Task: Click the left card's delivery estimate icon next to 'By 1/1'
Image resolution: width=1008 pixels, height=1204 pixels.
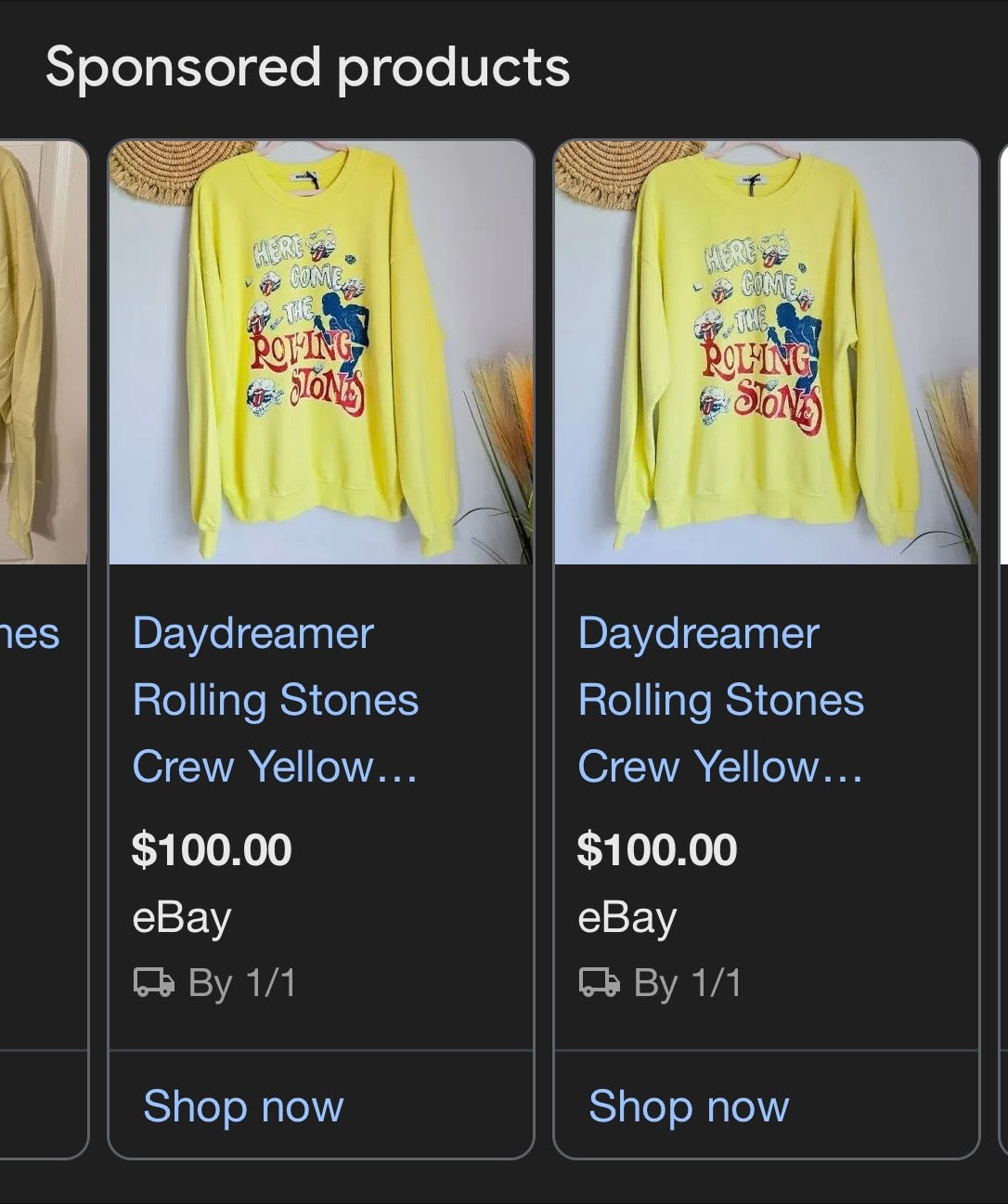Action: (x=154, y=983)
